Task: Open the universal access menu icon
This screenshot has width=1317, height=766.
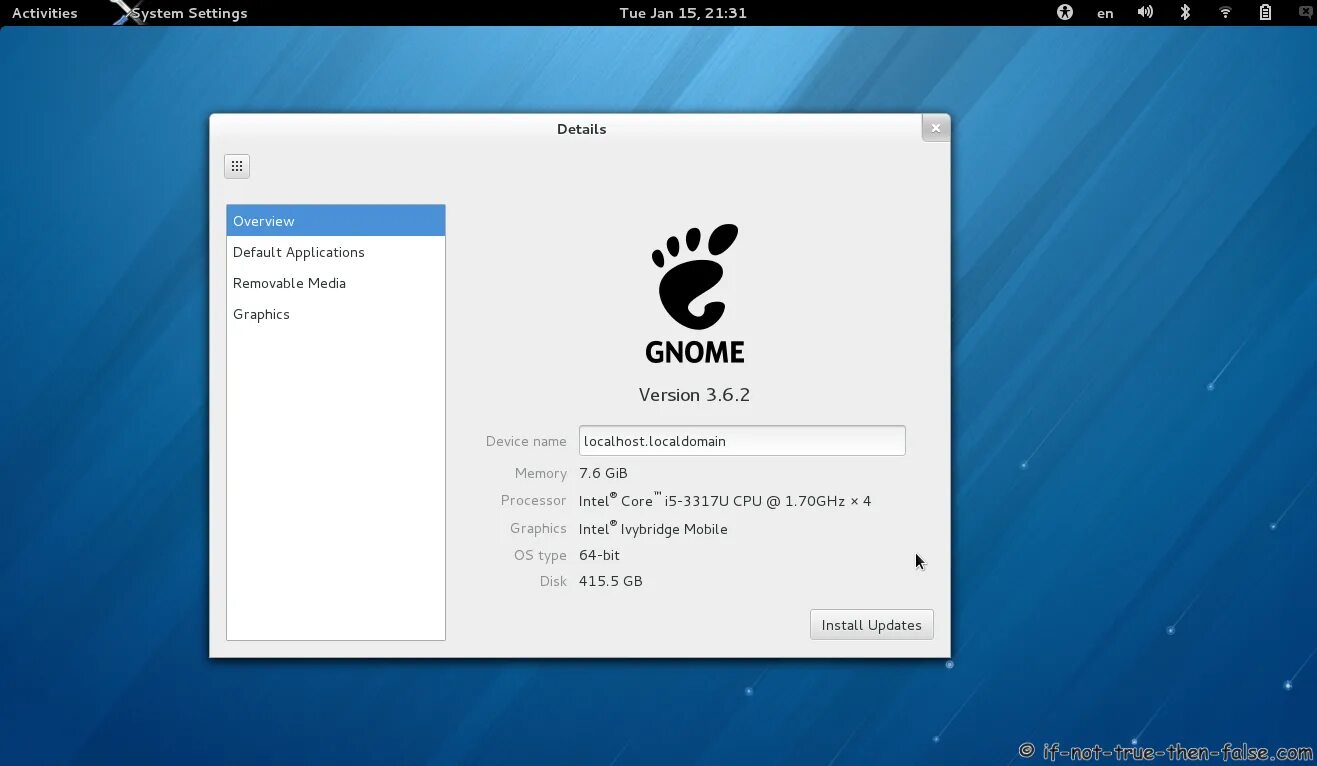Action: pos(1065,13)
